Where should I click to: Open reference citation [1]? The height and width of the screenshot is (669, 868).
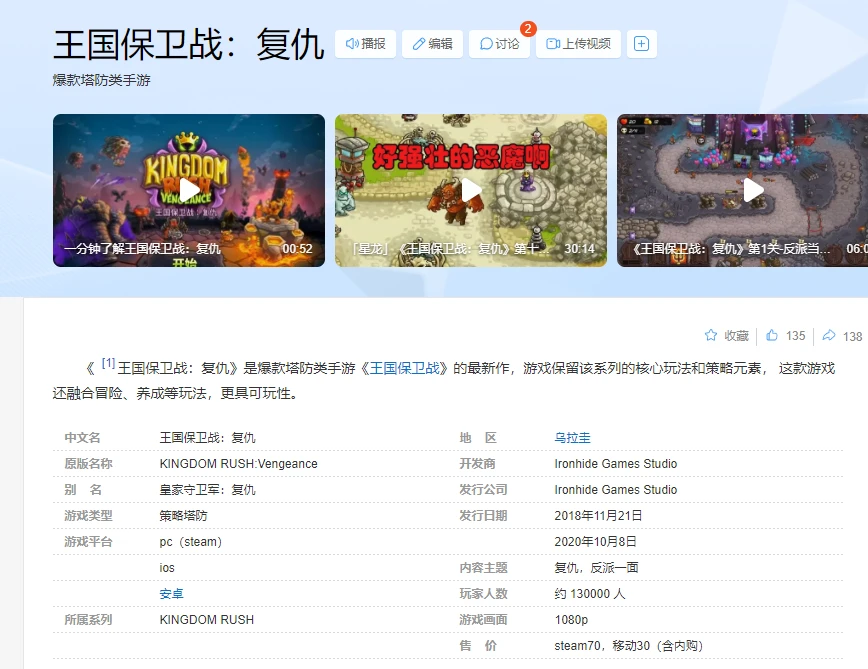108,364
